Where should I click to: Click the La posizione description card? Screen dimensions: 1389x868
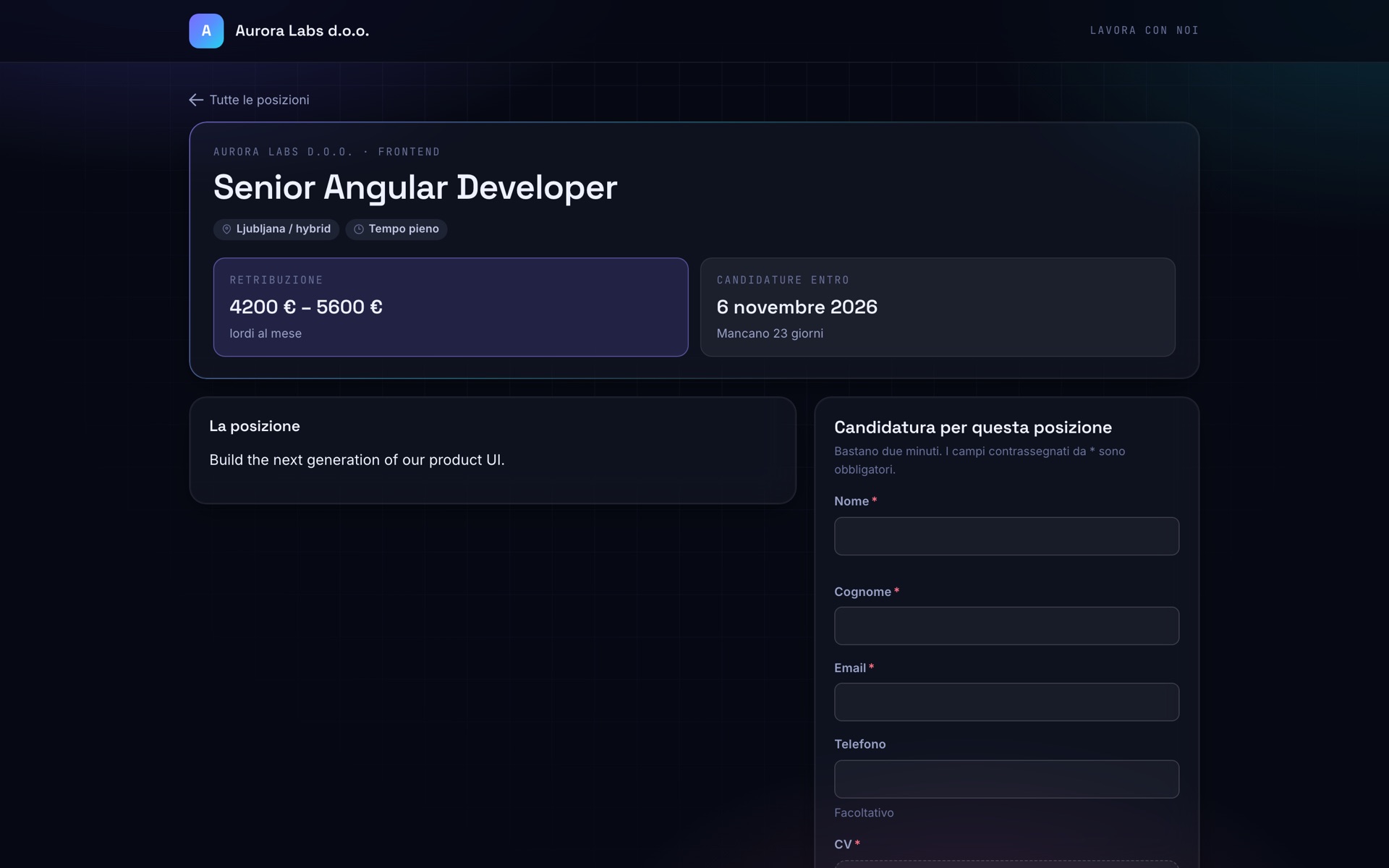tap(493, 450)
